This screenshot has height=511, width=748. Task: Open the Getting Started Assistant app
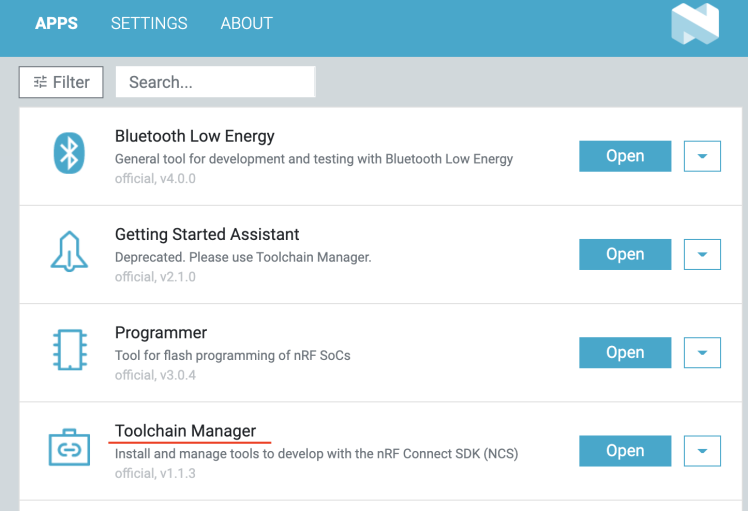[625, 254]
